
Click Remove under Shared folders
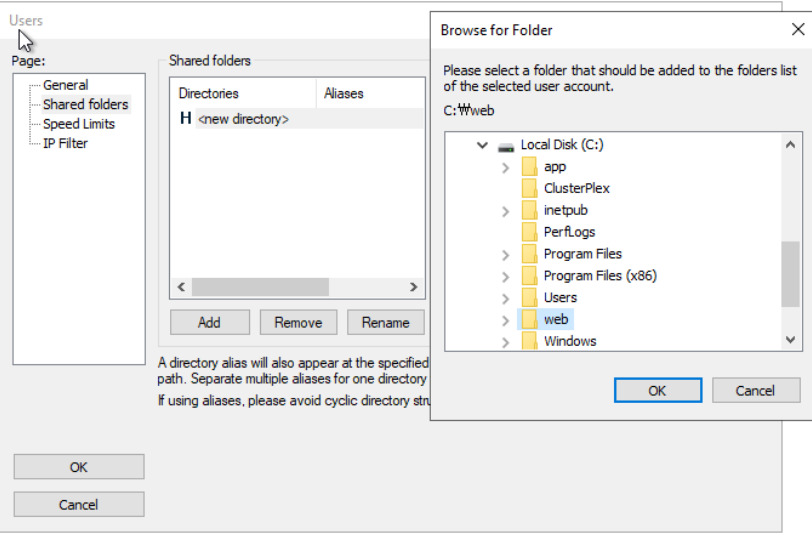[x=298, y=323]
